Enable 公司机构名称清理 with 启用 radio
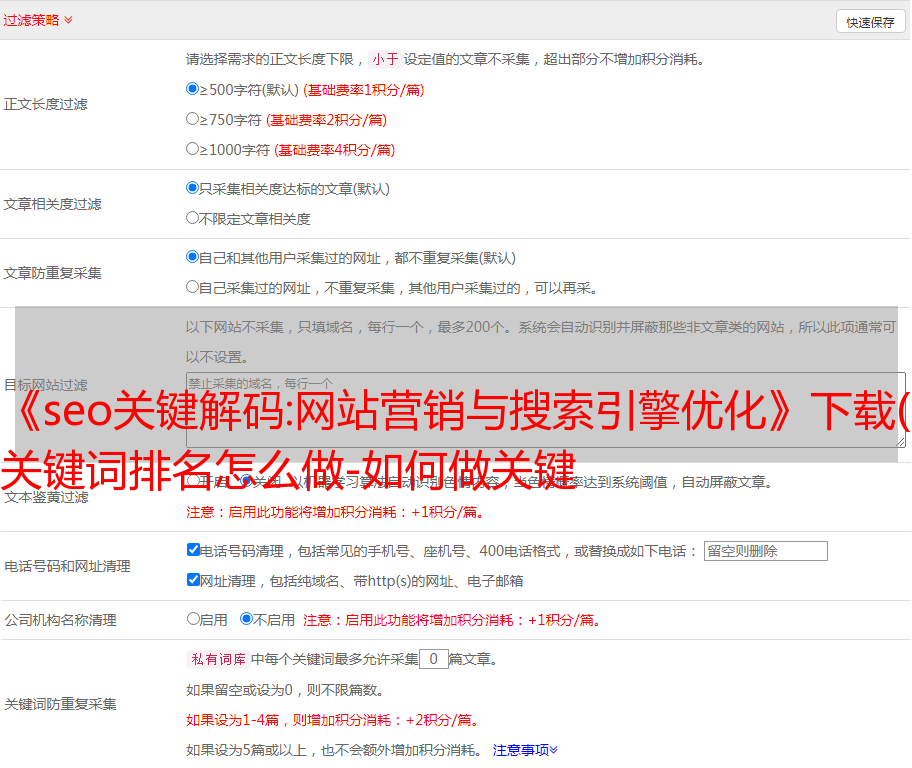Viewport: 912px width, 768px height. (x=193, y=619)
